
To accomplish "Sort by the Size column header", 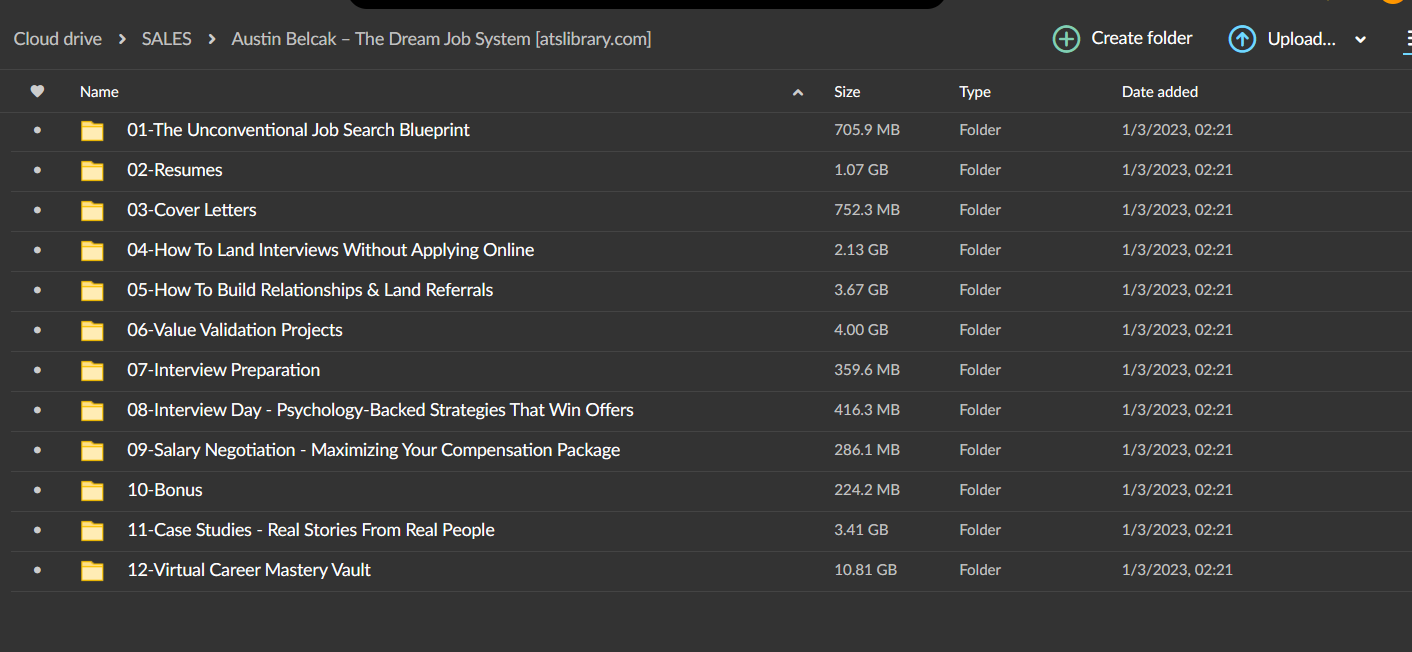I will point(847,91).
